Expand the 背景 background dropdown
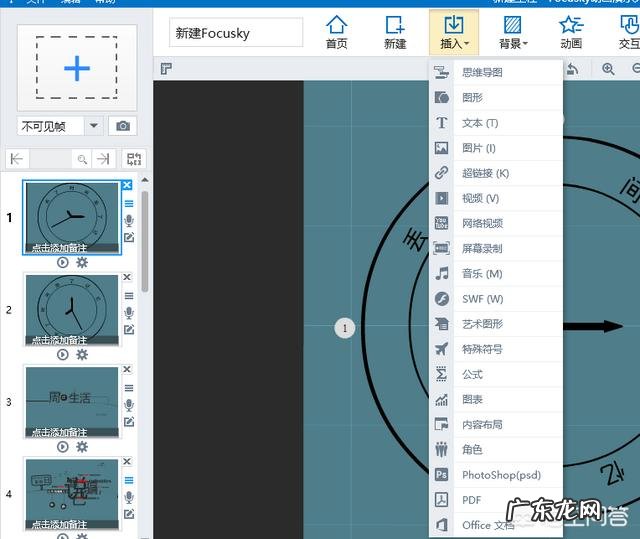This screenshot has height=539, width=640. point(513,31)
